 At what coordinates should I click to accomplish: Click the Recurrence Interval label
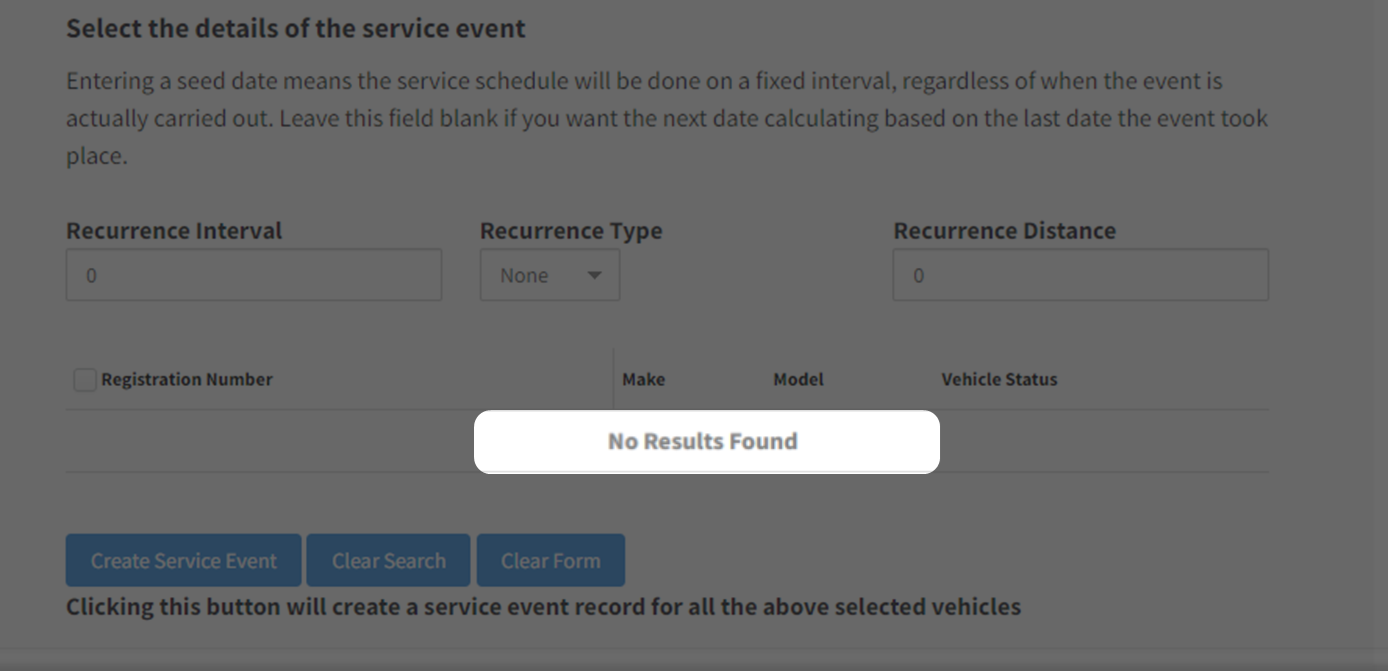click(174, 230)
